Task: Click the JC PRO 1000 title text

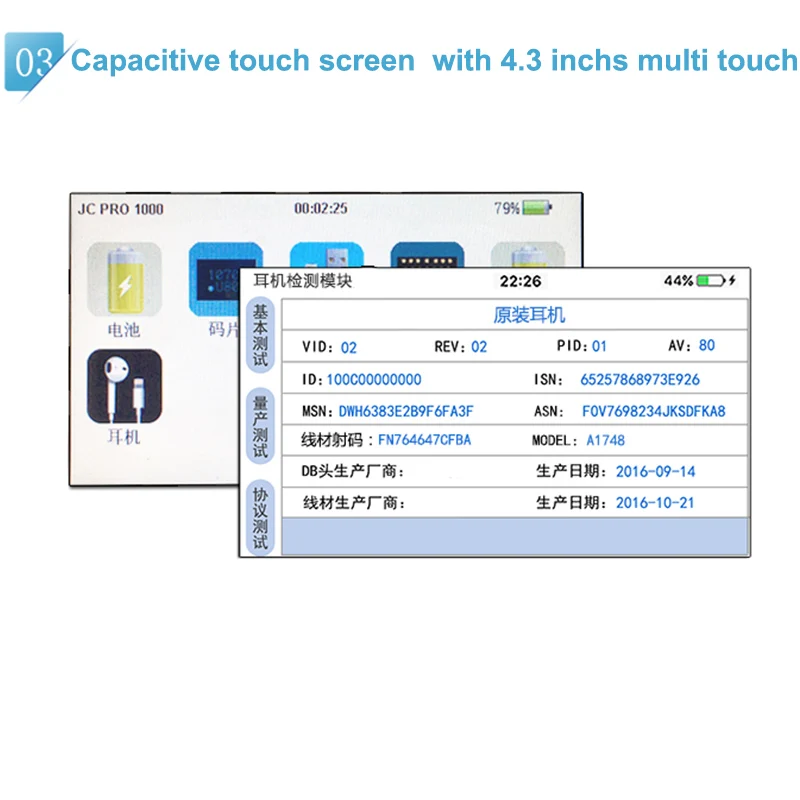Action: pyautogui.click(x=120, y=209)
